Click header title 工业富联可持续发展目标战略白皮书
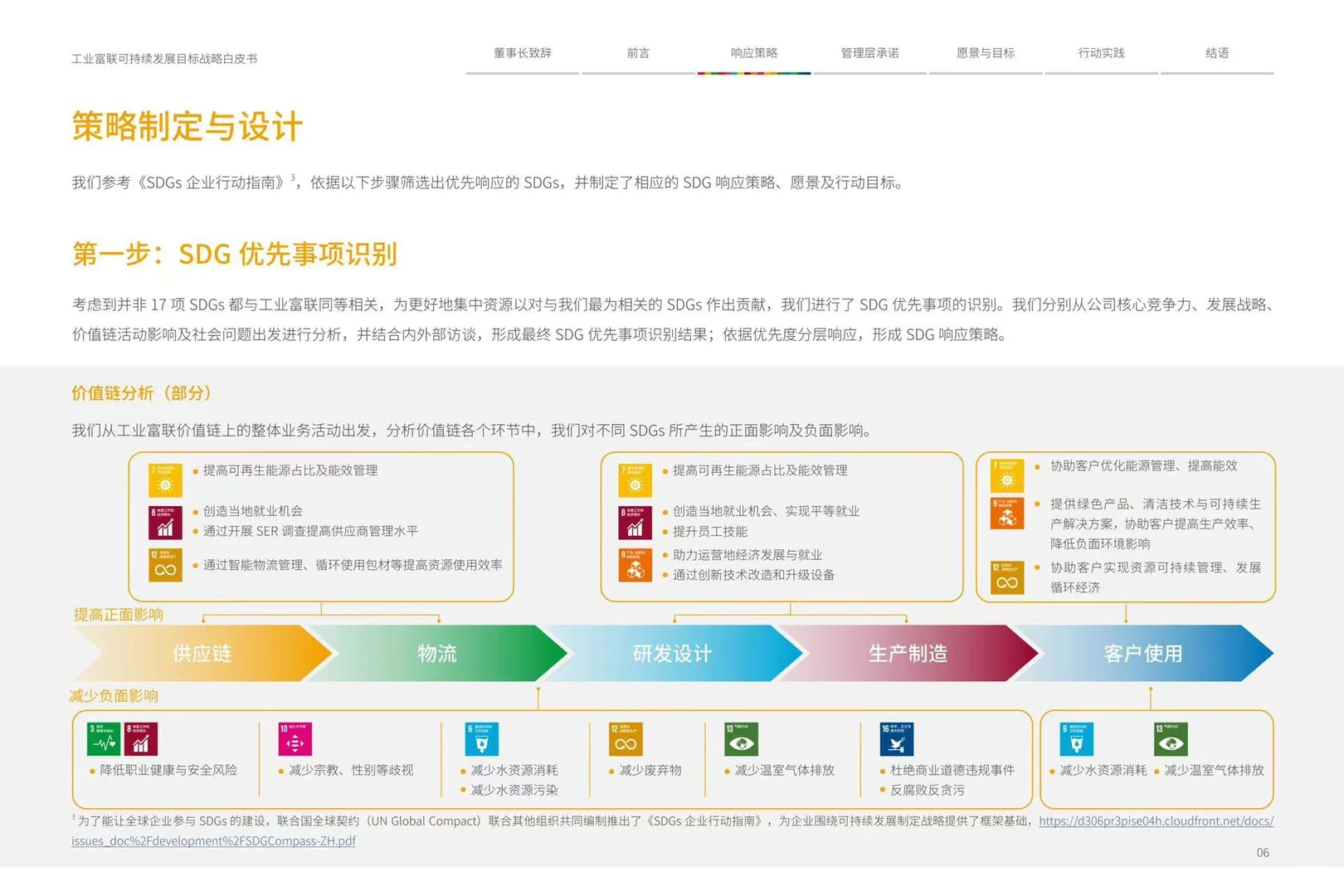The width and height of the screenshot is (1344, 896). (x=164, y=59)
